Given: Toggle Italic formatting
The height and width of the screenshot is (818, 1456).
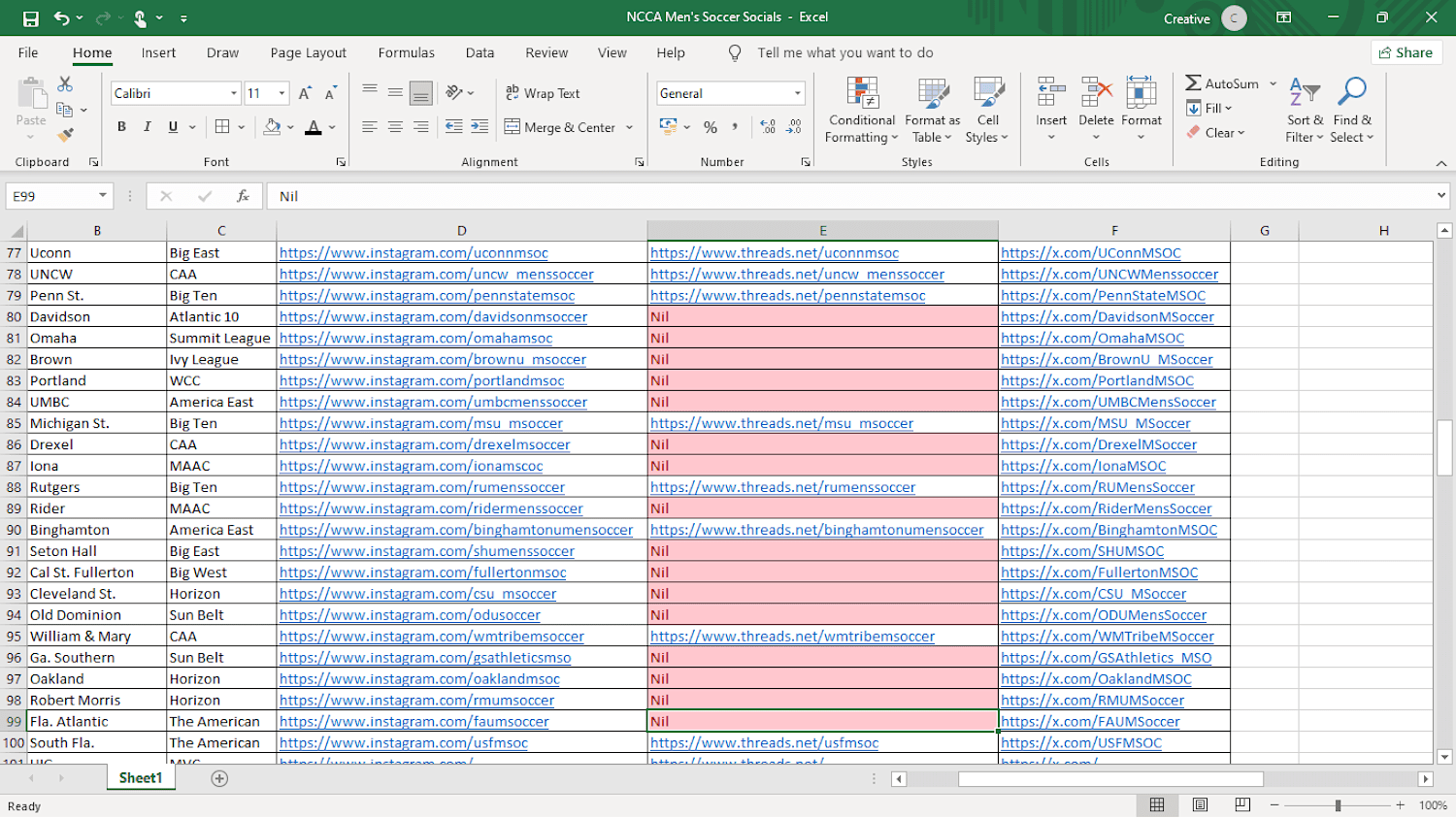Looking at the screenshot, I should pos(147,126).
